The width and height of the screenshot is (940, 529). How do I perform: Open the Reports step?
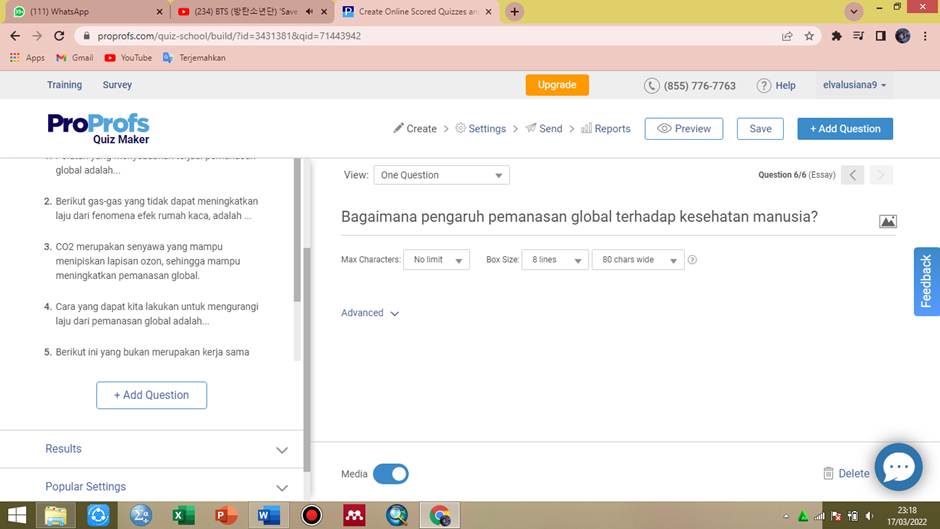click(605, 128)
